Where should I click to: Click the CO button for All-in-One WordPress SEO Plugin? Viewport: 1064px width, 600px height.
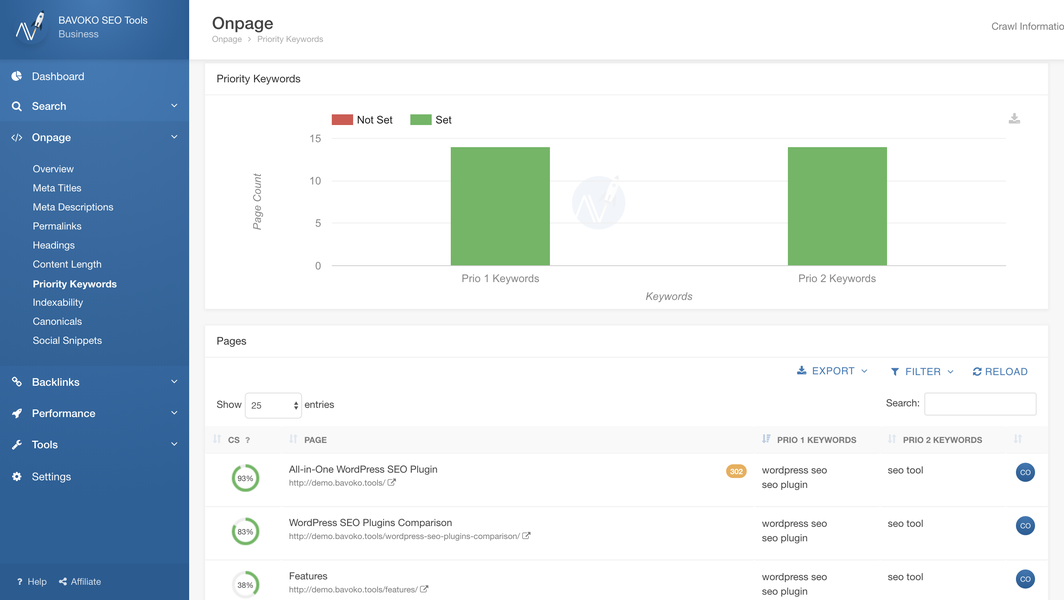[x=1025, y=472]
